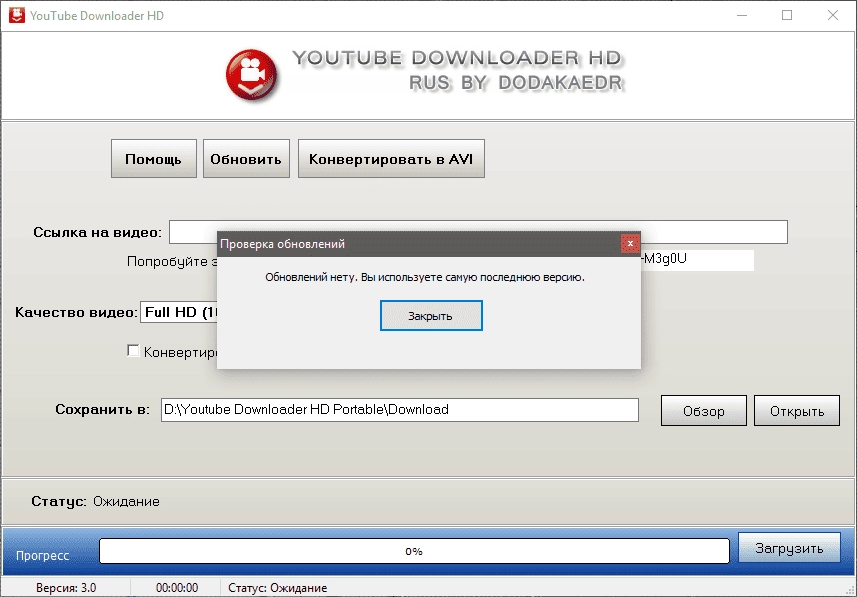This screenshot has height=597, width=857.
Task: Click the Сохранить в label
Action: click(102, 409)
